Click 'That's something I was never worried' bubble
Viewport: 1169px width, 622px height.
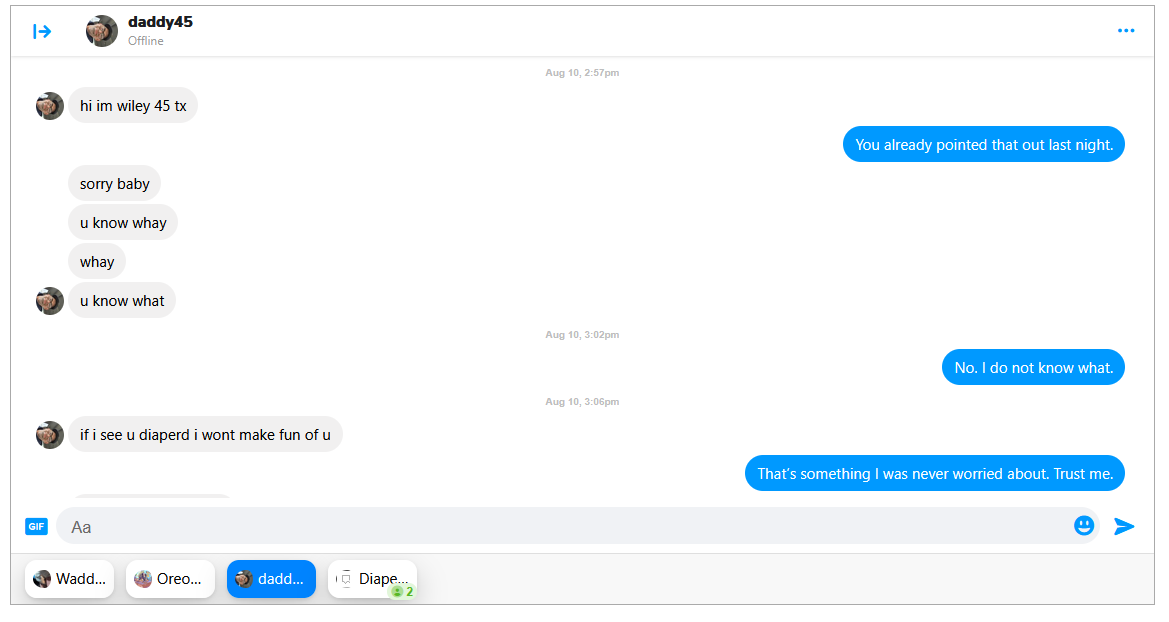tap(935, 474)
